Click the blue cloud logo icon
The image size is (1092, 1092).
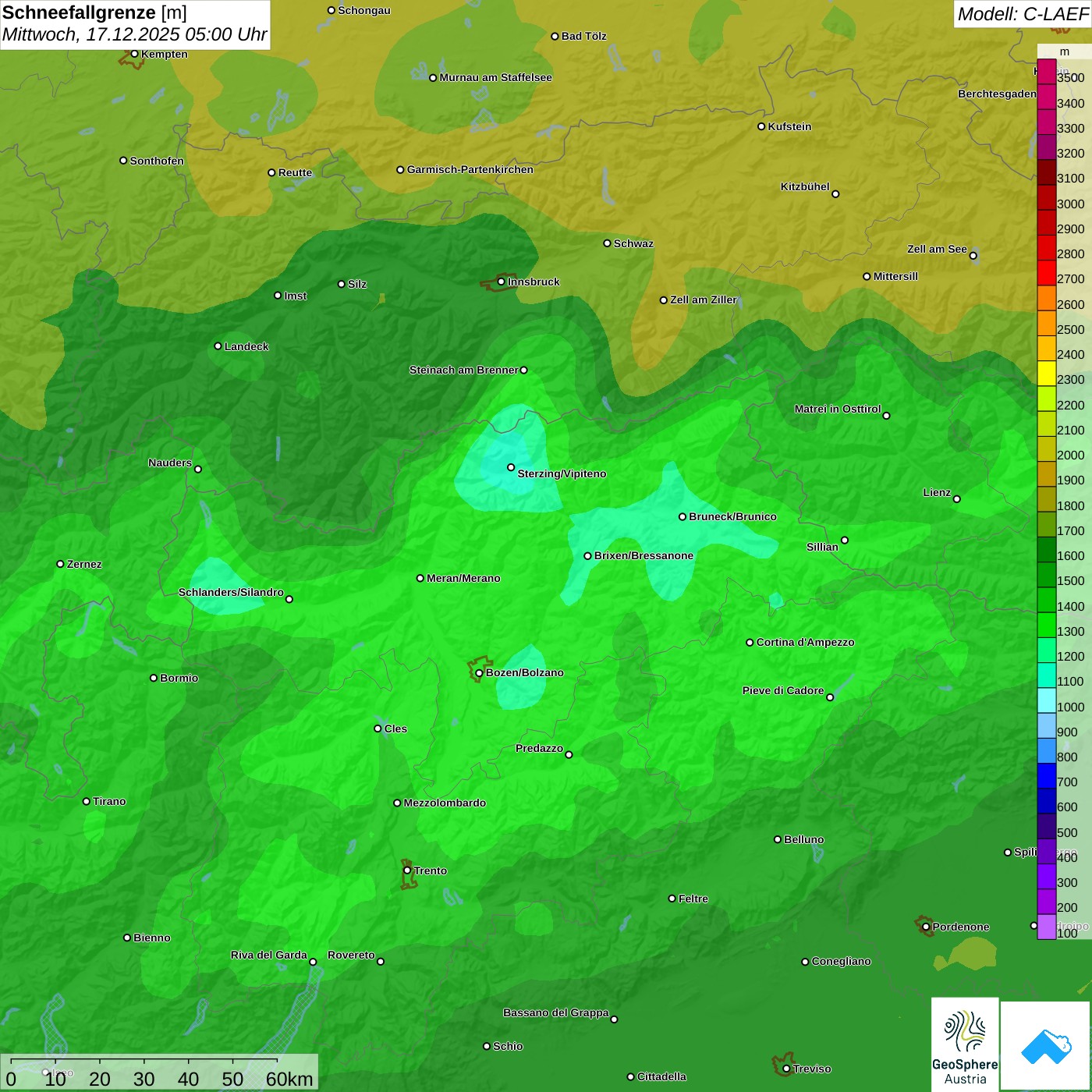[x=1046, y=1045]
